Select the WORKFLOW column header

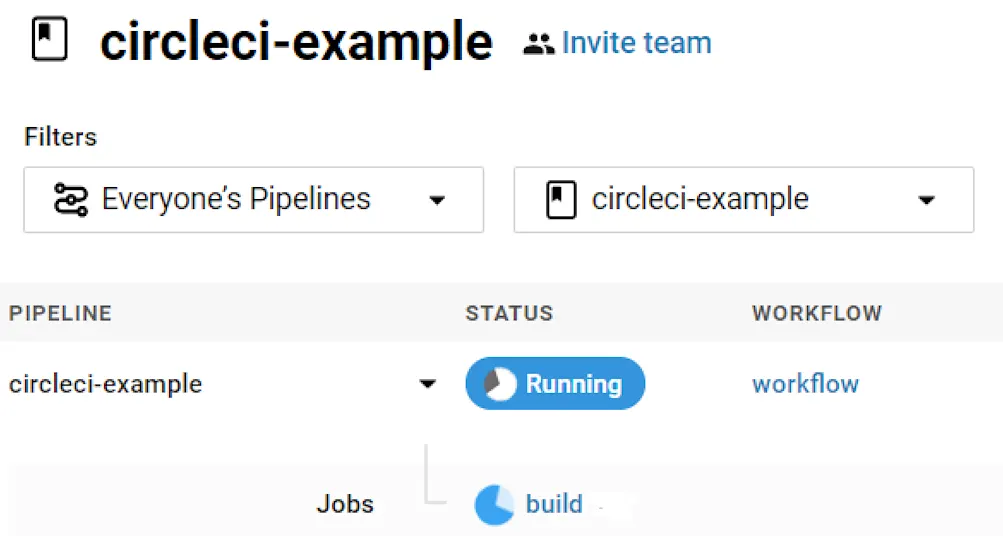click(817, 313)
